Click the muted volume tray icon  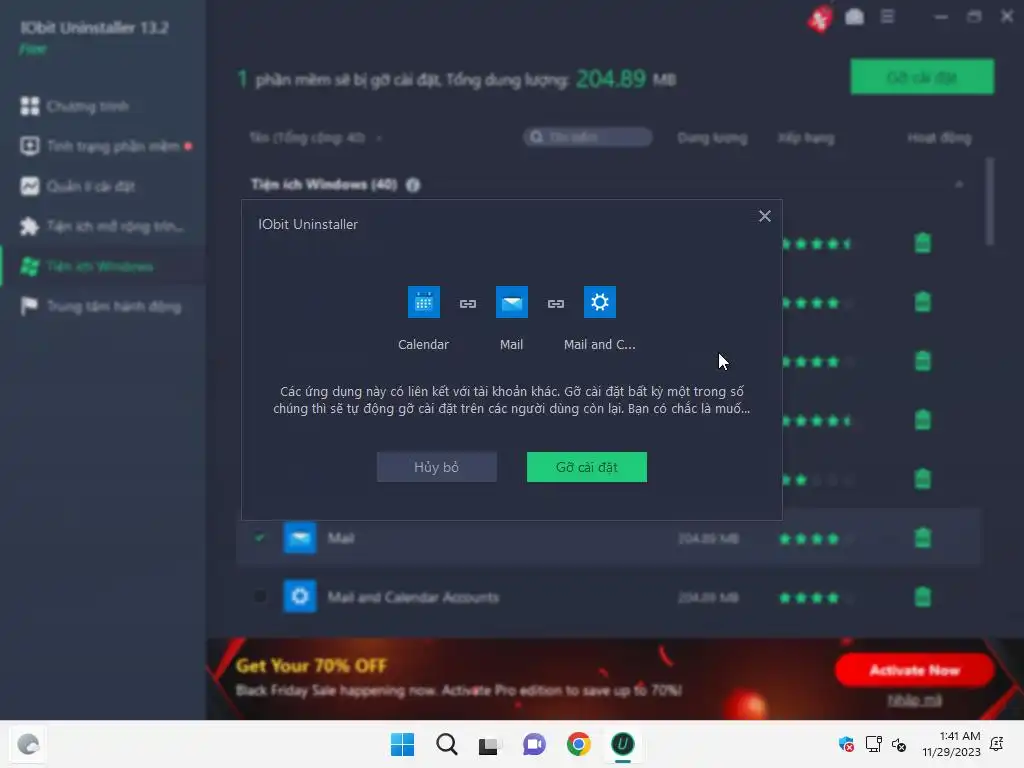899,744
